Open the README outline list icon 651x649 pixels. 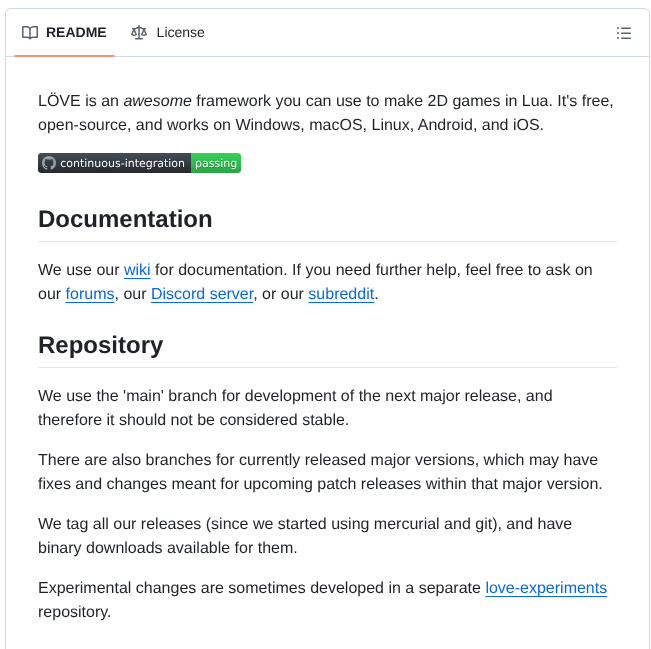[624, 33]
